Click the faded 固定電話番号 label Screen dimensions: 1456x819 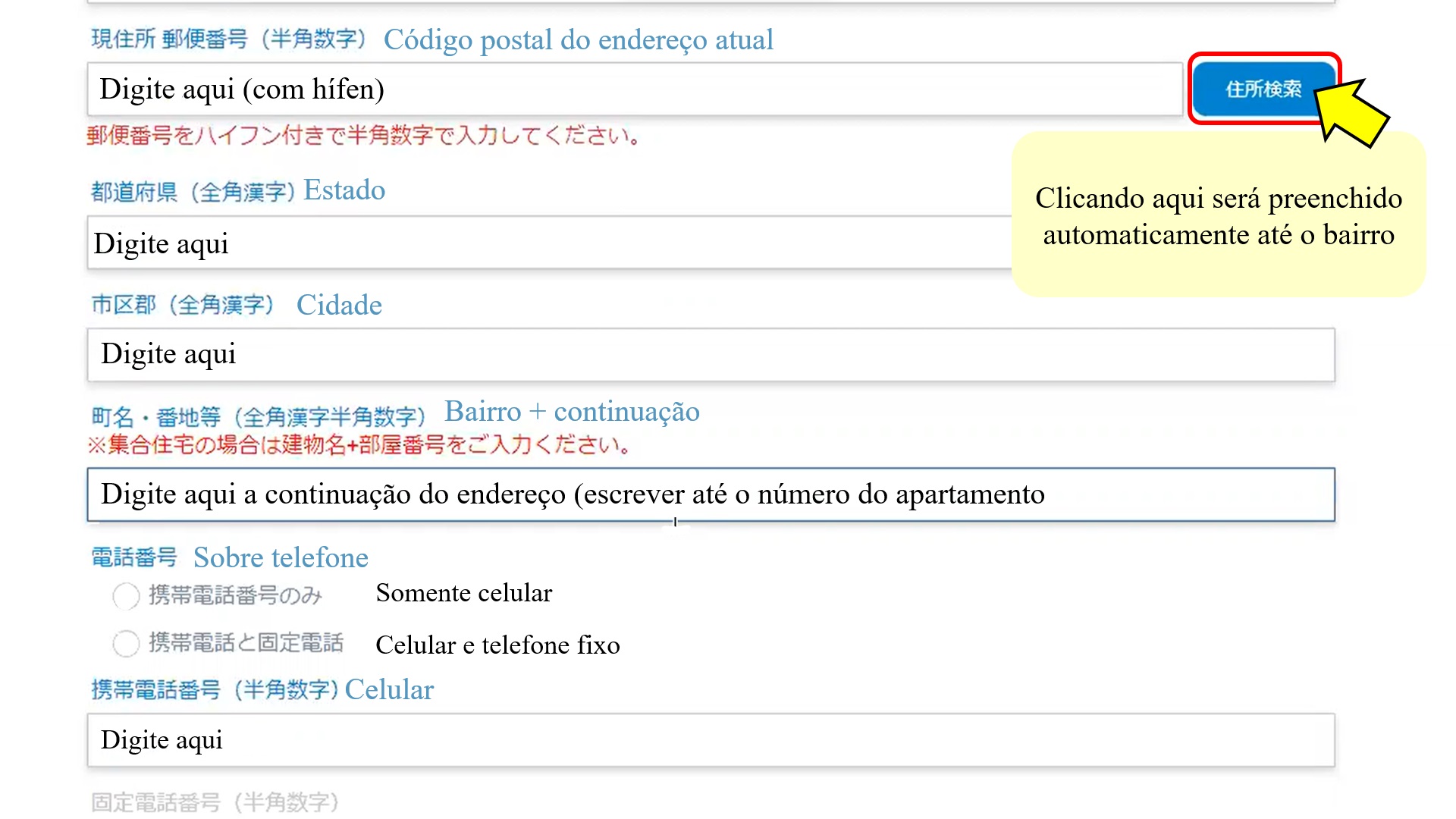[x=215, y=802]
